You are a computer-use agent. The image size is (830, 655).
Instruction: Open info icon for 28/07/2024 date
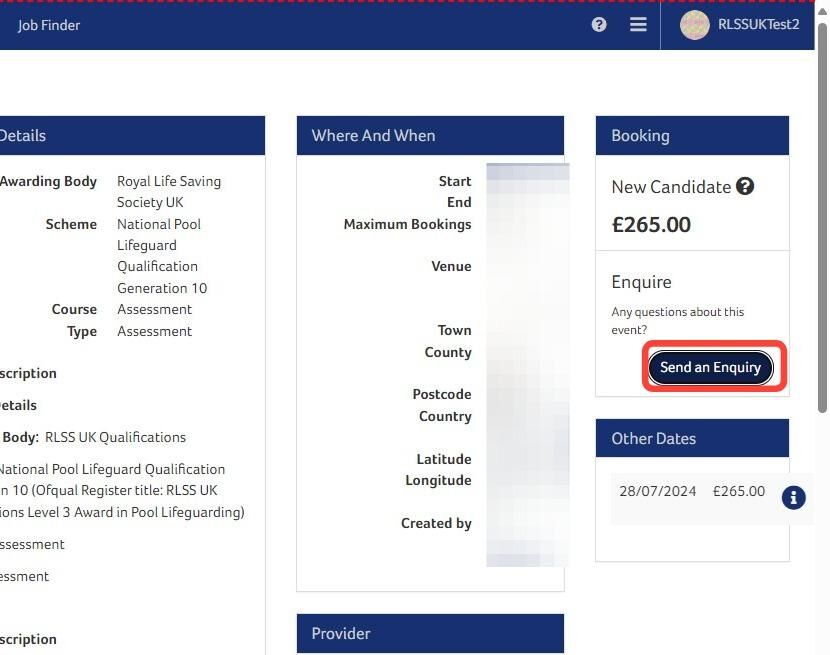(793, 498)
